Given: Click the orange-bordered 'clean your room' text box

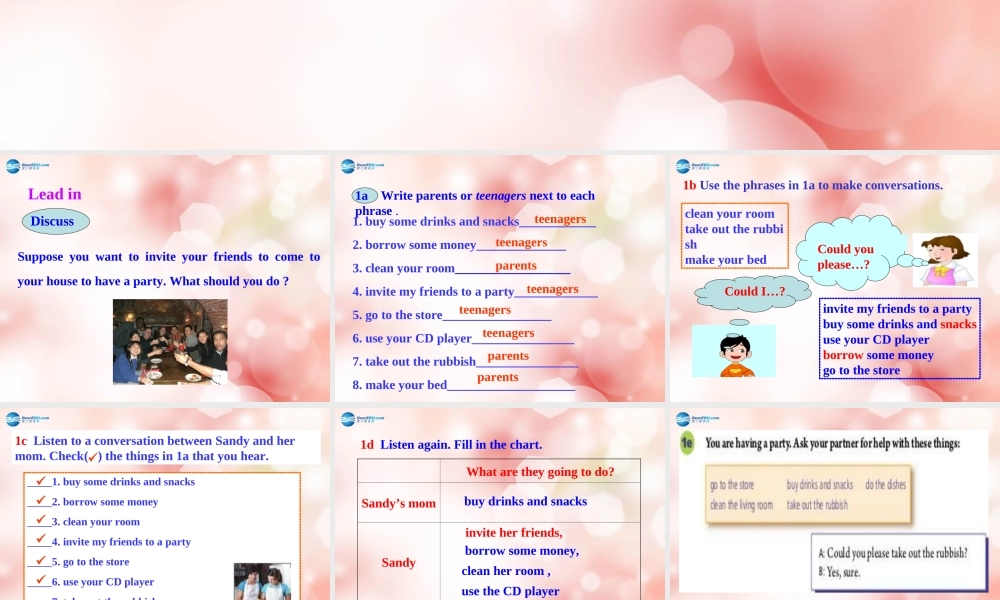Looking at the screenshot, I should coord(735,236).
